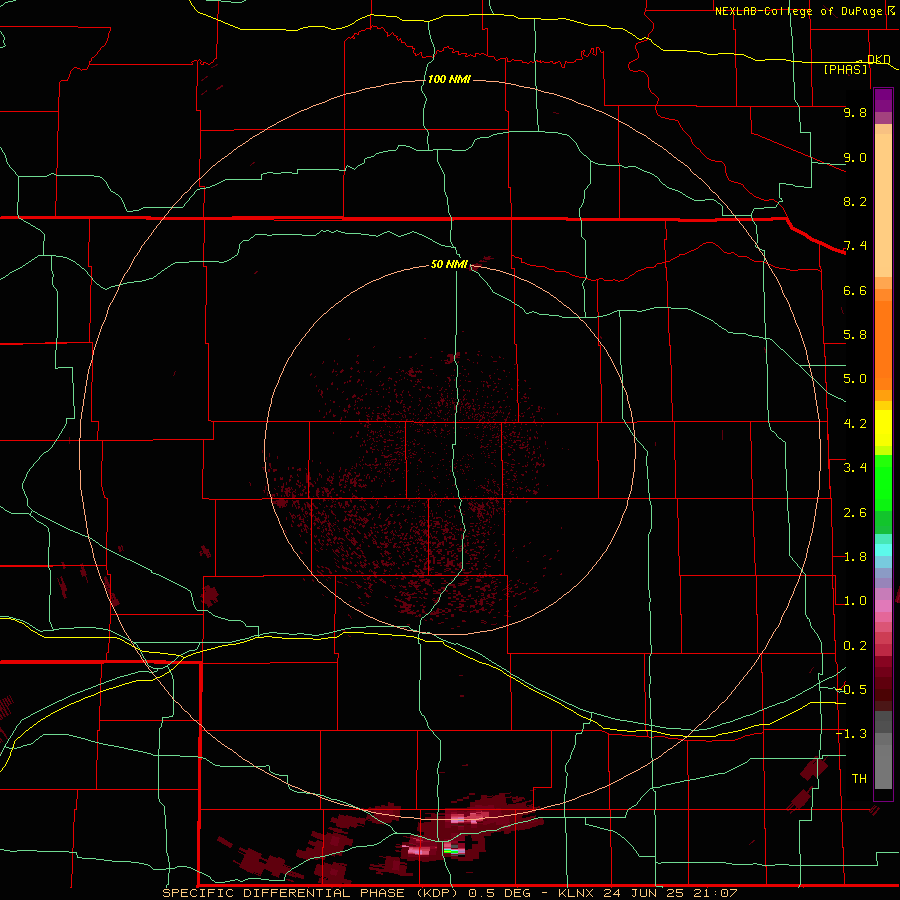Pick the bright green segment beside 3.4
Viewport: 900px width, 900px height.
(x=883, y=482)
